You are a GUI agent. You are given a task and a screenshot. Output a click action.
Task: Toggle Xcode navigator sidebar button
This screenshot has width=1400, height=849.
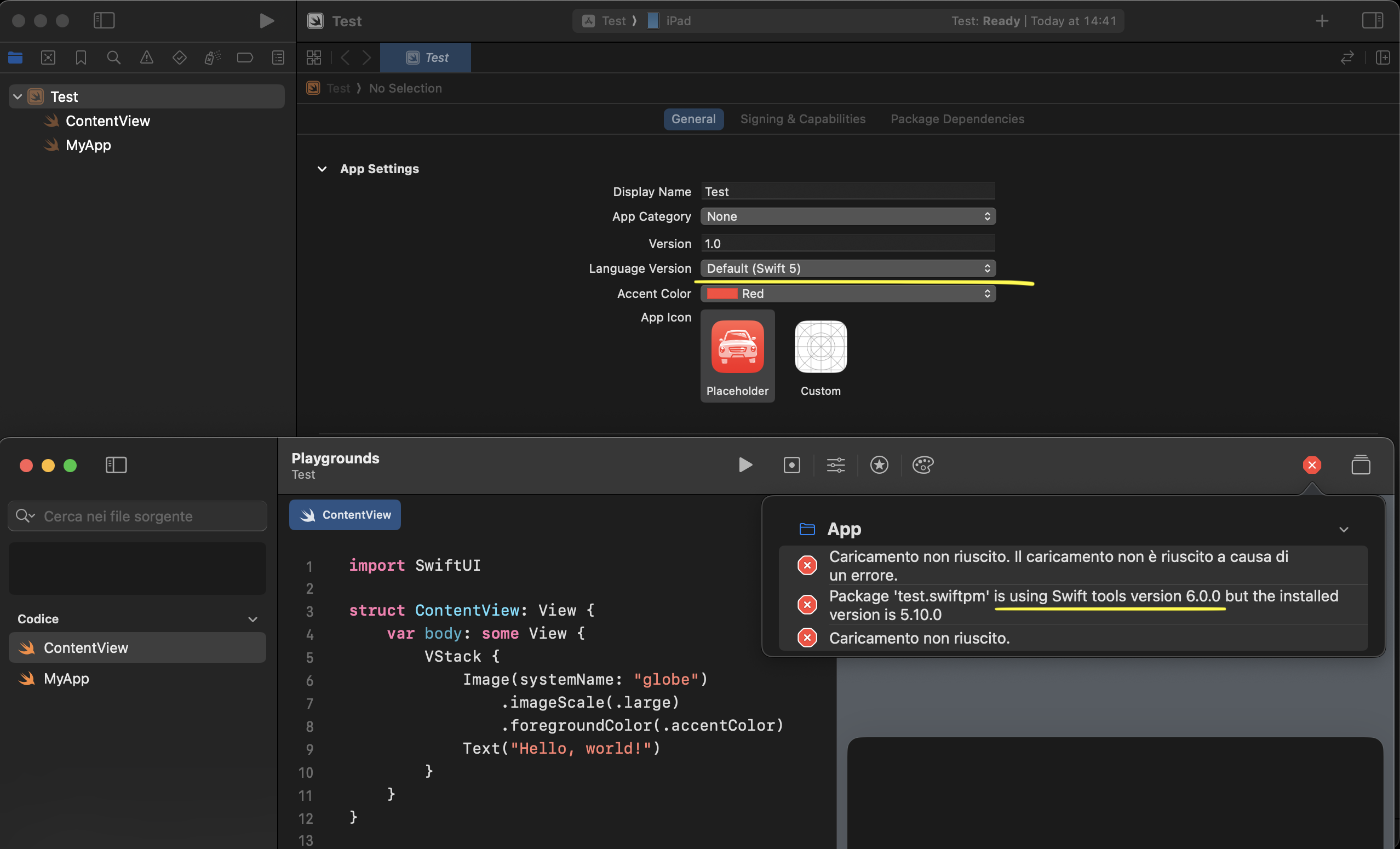tap(104, 20)
